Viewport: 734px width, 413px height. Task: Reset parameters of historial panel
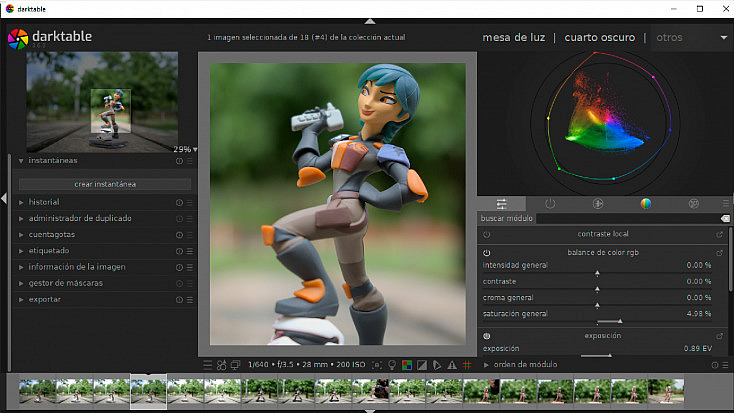(x=179, y=203)
